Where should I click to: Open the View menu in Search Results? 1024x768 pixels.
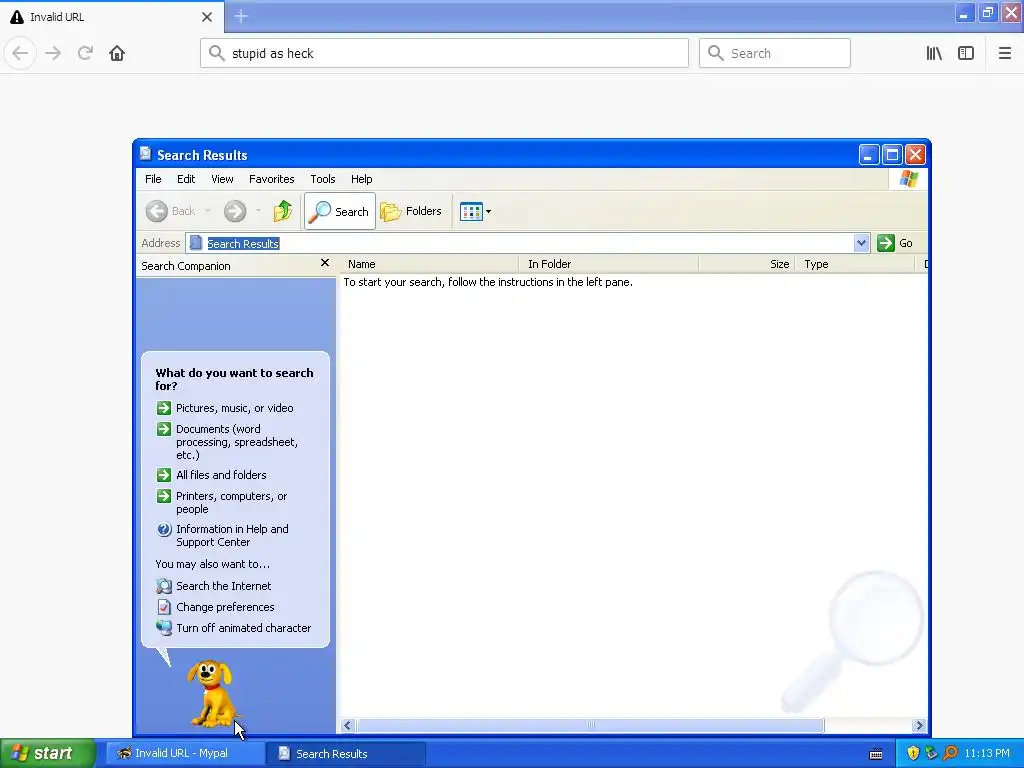222,179
